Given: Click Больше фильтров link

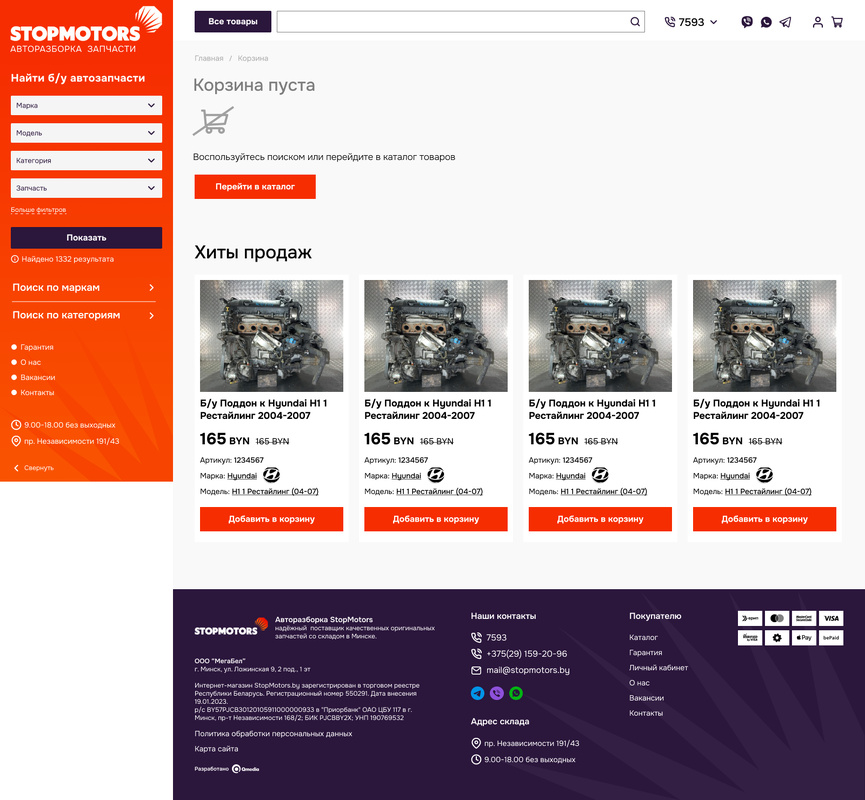Looking at the screenshot, I should 39,210.
